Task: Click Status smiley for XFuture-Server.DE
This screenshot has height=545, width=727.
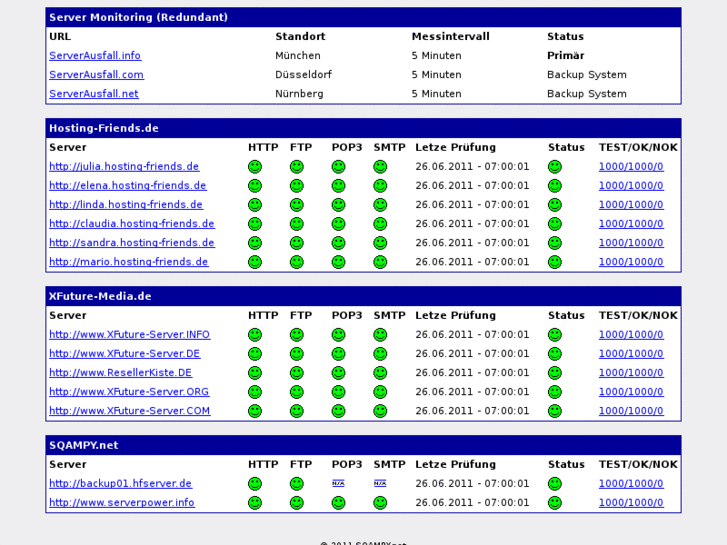Action: (x=555, y=353)
